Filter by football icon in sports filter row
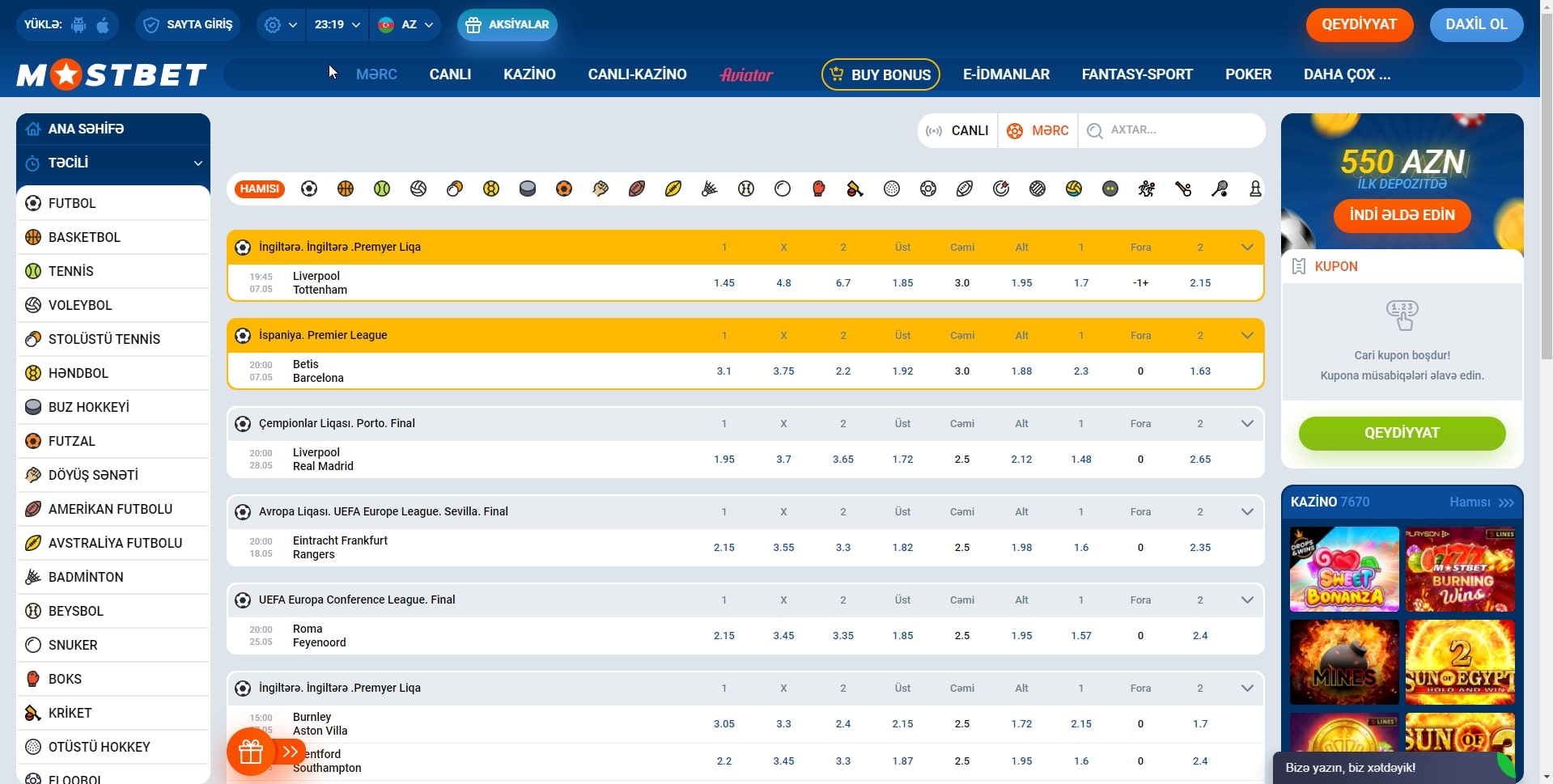1553x784 pixels. coord(309,189)
